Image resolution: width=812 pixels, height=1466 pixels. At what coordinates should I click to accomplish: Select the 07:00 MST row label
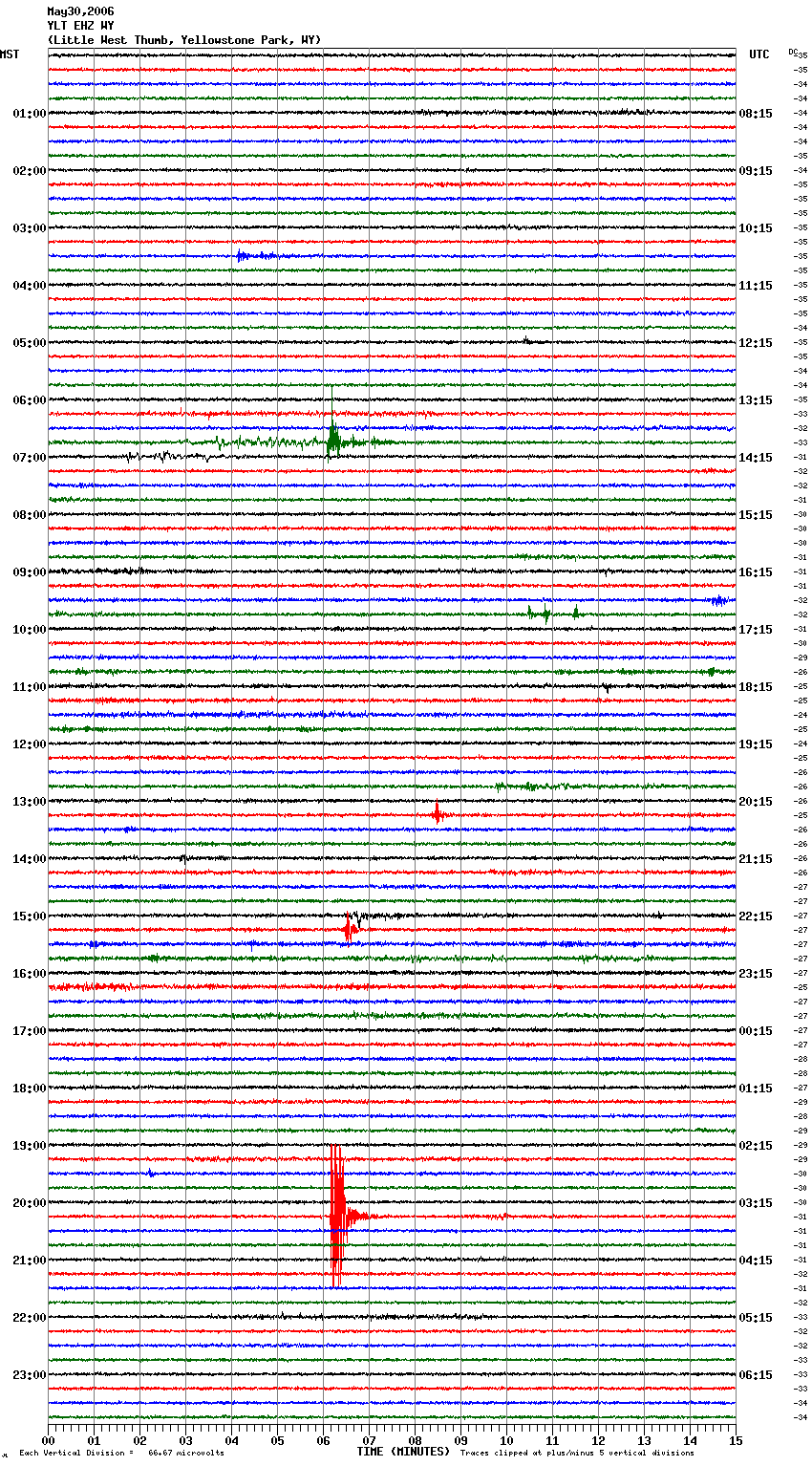pyautogui.click(x=29, y=458)
